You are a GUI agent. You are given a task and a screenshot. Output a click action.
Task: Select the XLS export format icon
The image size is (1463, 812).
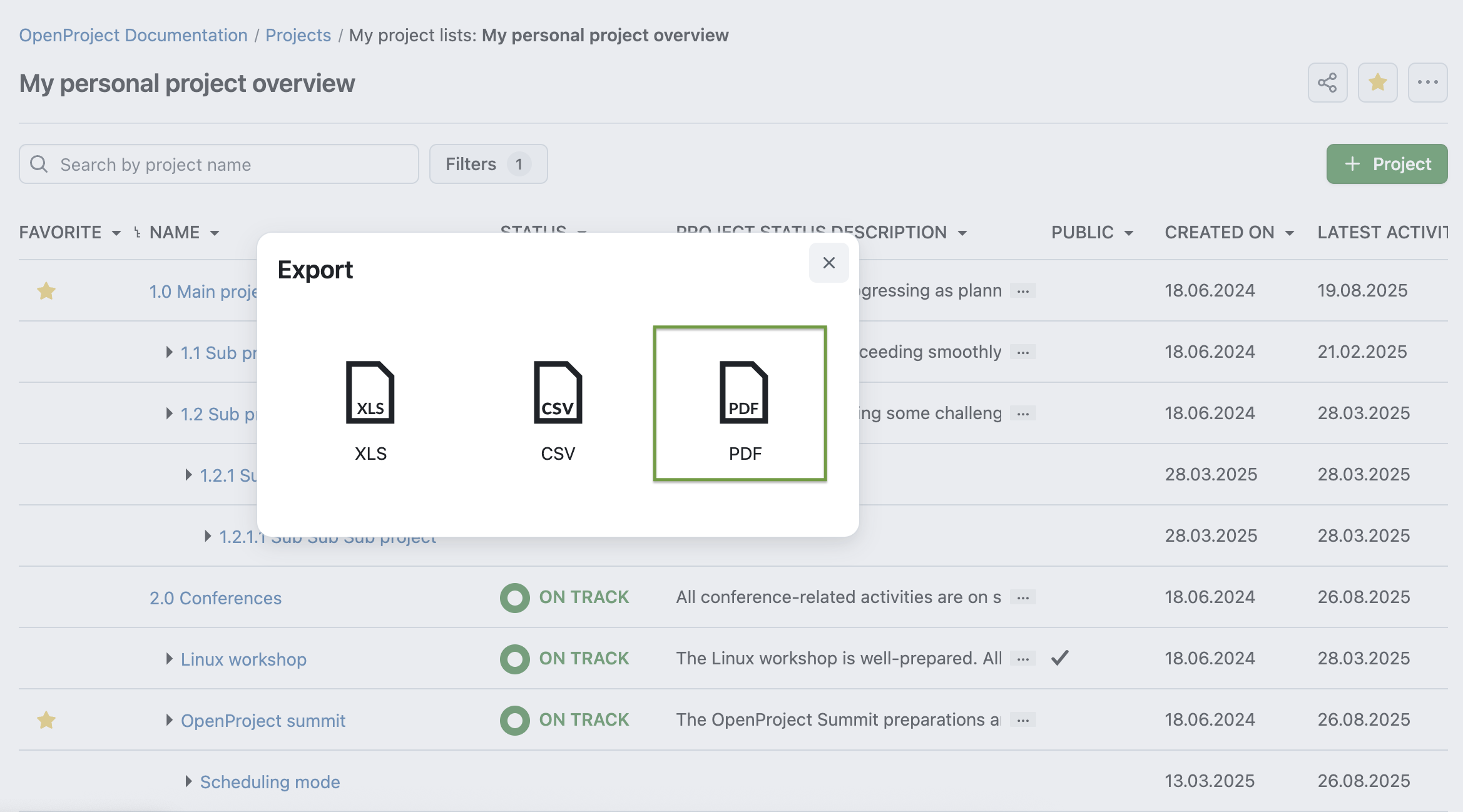370,392
